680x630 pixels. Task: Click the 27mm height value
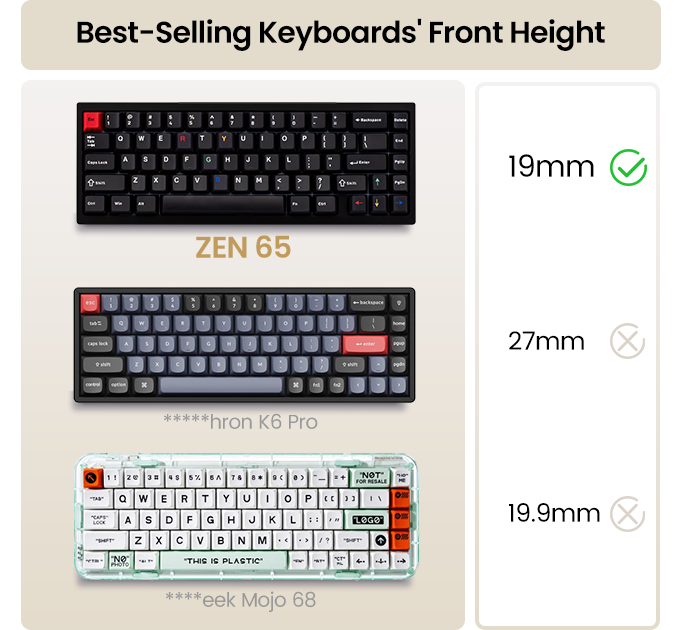(x=546, y=341)
